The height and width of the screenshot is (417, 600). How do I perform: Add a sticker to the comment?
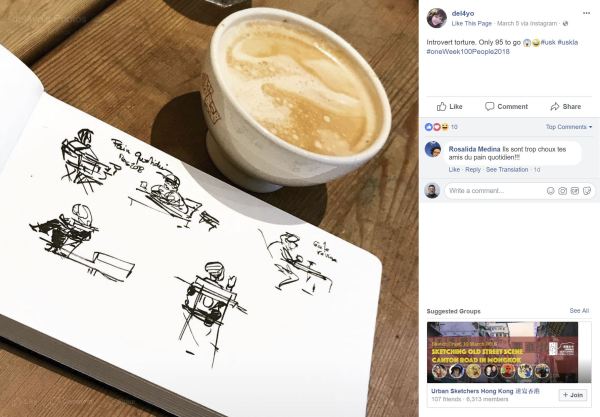click(587, 191)
